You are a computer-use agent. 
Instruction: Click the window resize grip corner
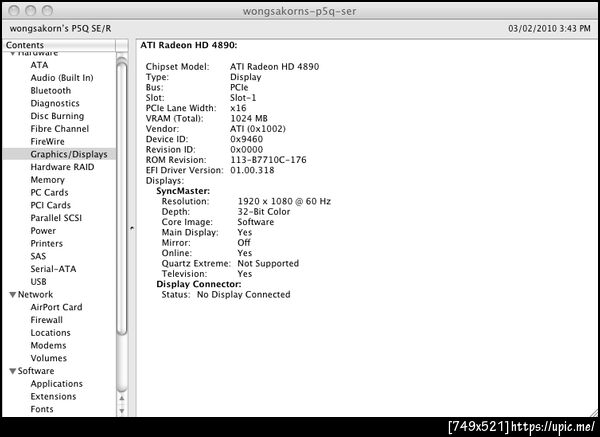click(594, 413)
